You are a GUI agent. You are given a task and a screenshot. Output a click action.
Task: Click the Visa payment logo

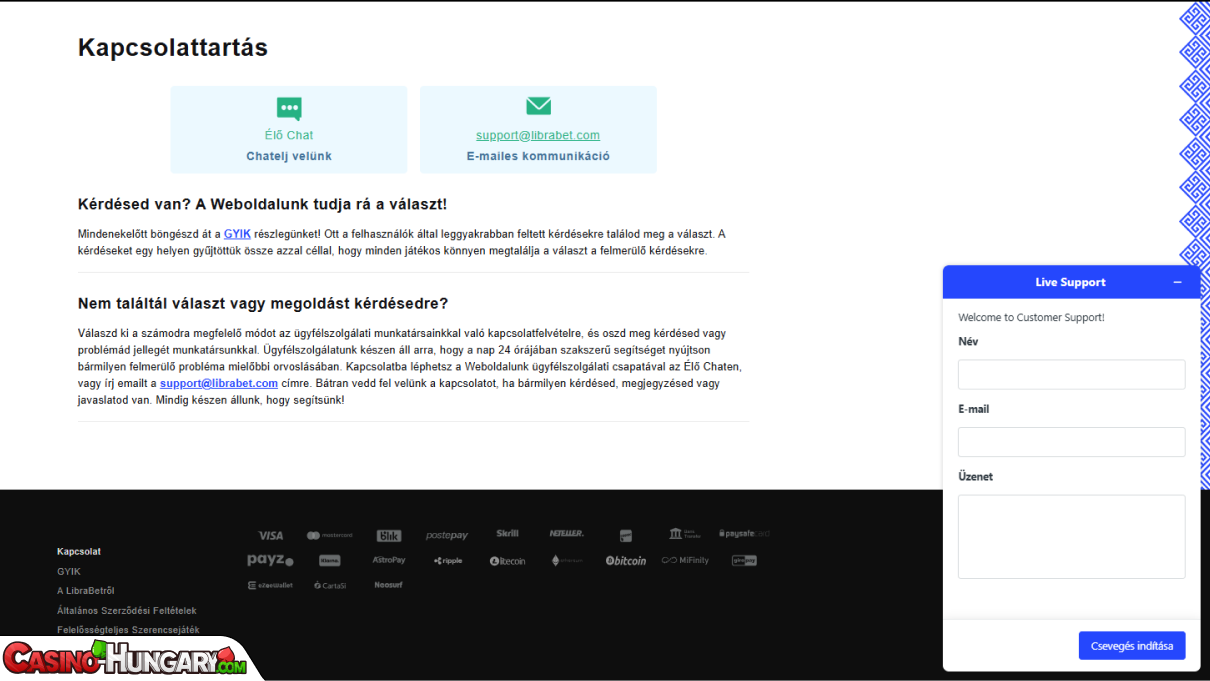[x=270, y=535]
